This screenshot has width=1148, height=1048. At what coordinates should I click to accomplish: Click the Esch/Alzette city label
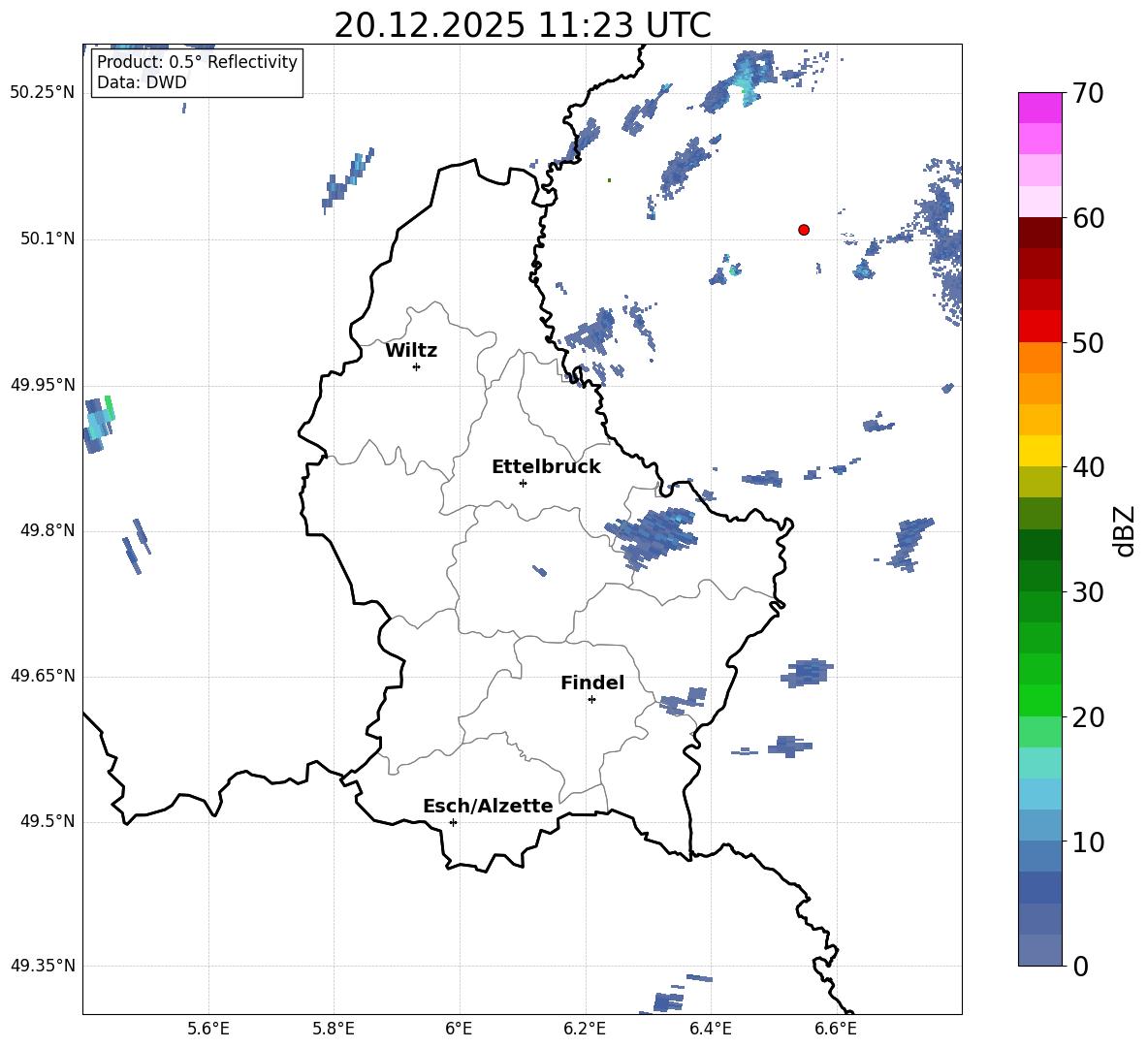(x=488, y=806)
